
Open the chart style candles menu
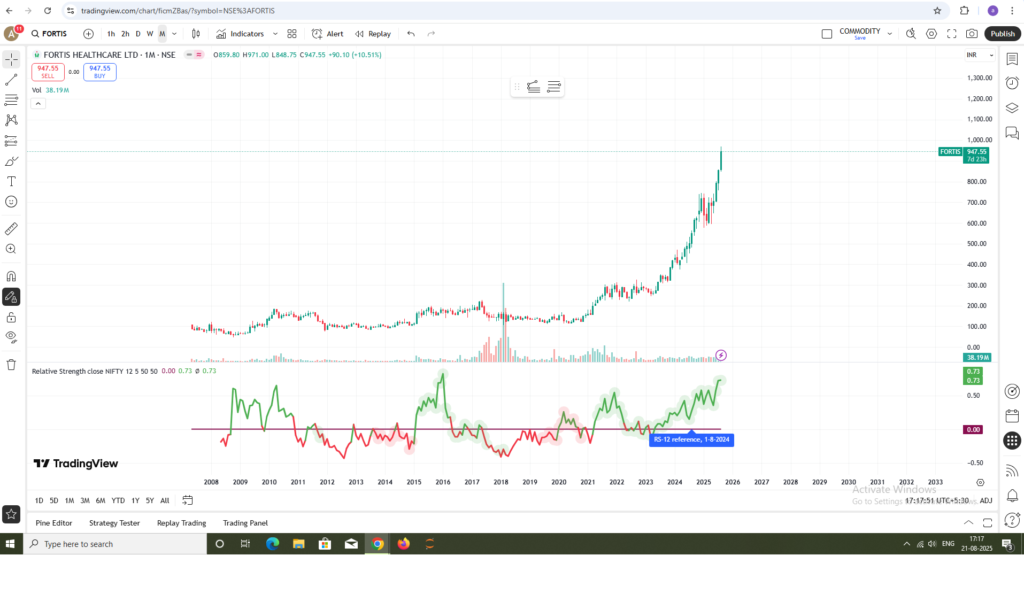pyautogui.click(x=195, y=34)
